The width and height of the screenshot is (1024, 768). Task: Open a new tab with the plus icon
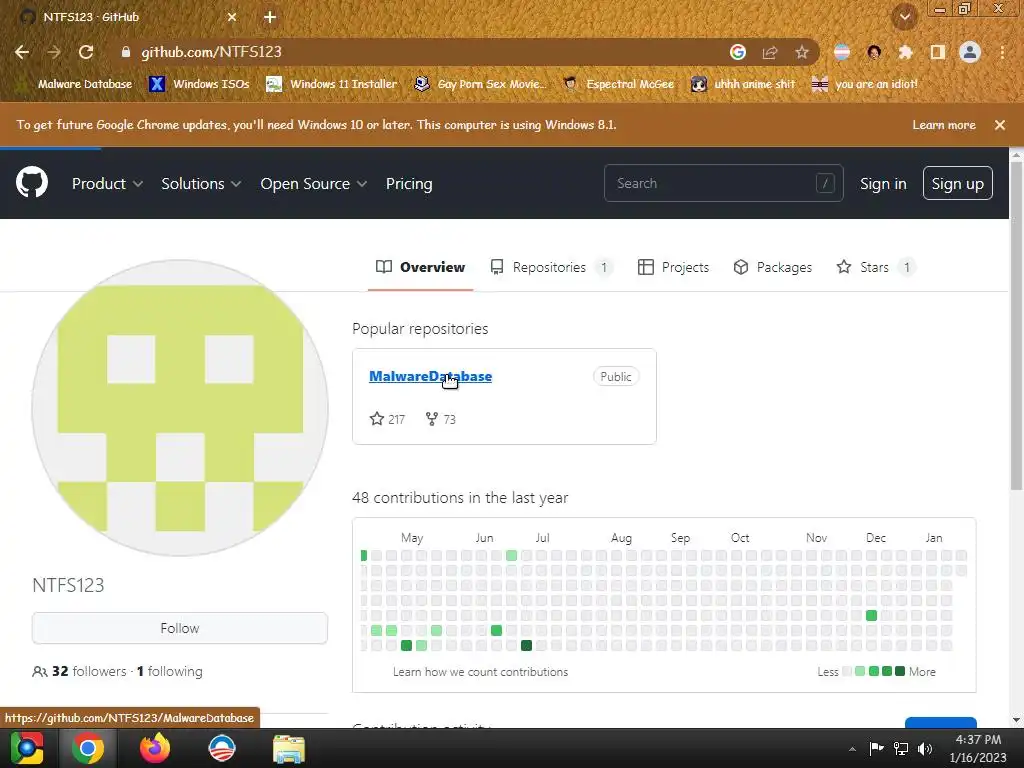(270, 17)
